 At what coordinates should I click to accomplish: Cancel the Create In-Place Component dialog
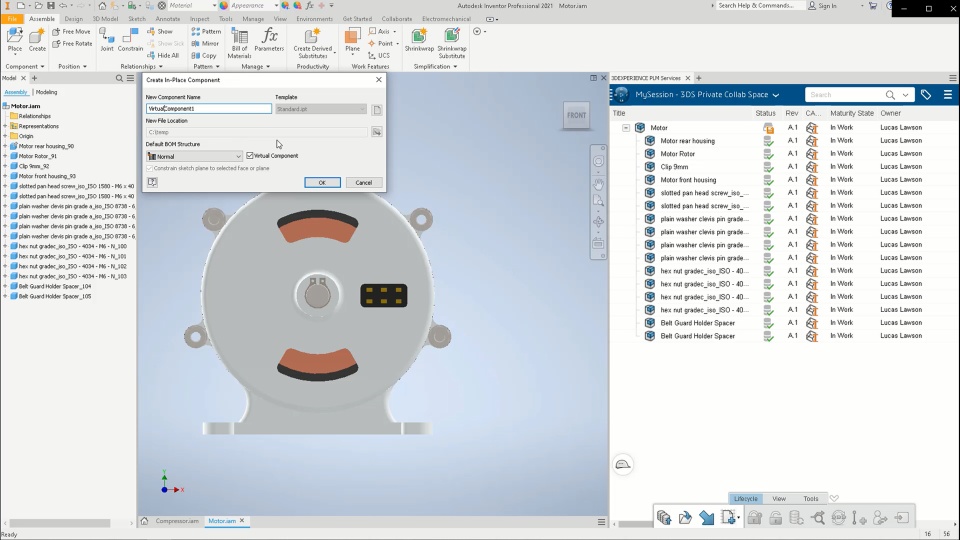364,183
